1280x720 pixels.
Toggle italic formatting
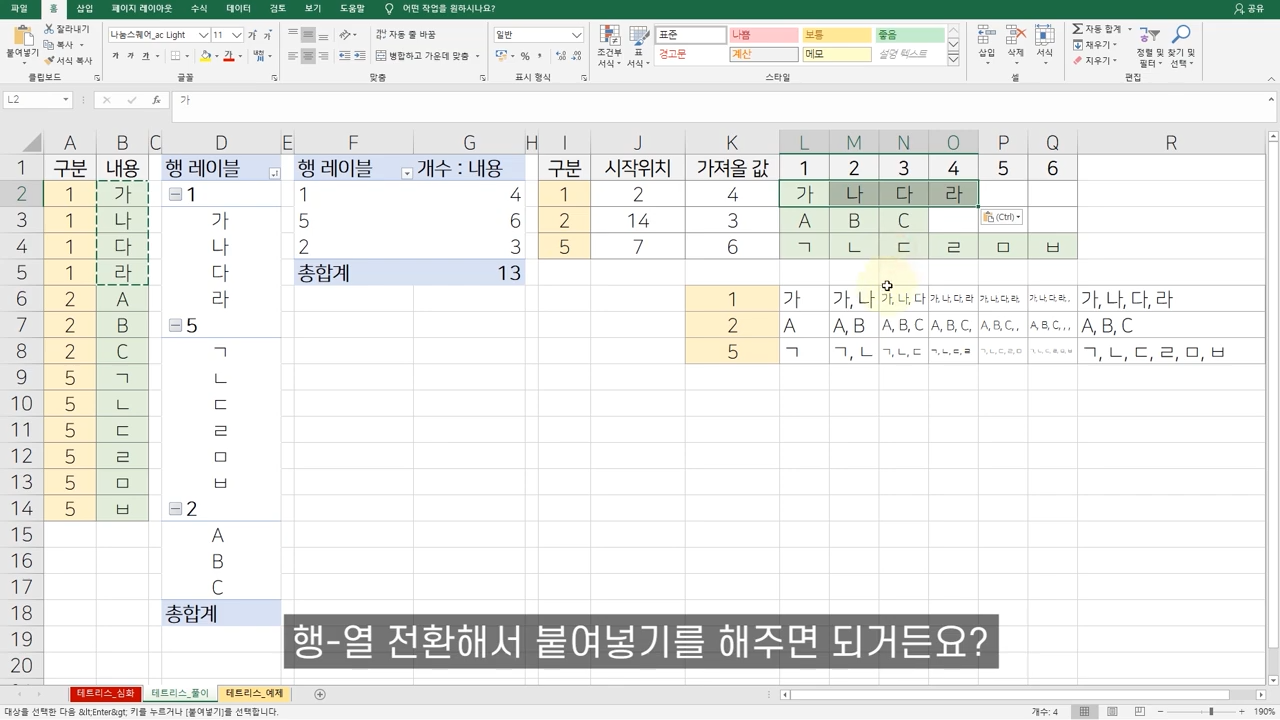[130, 56]
